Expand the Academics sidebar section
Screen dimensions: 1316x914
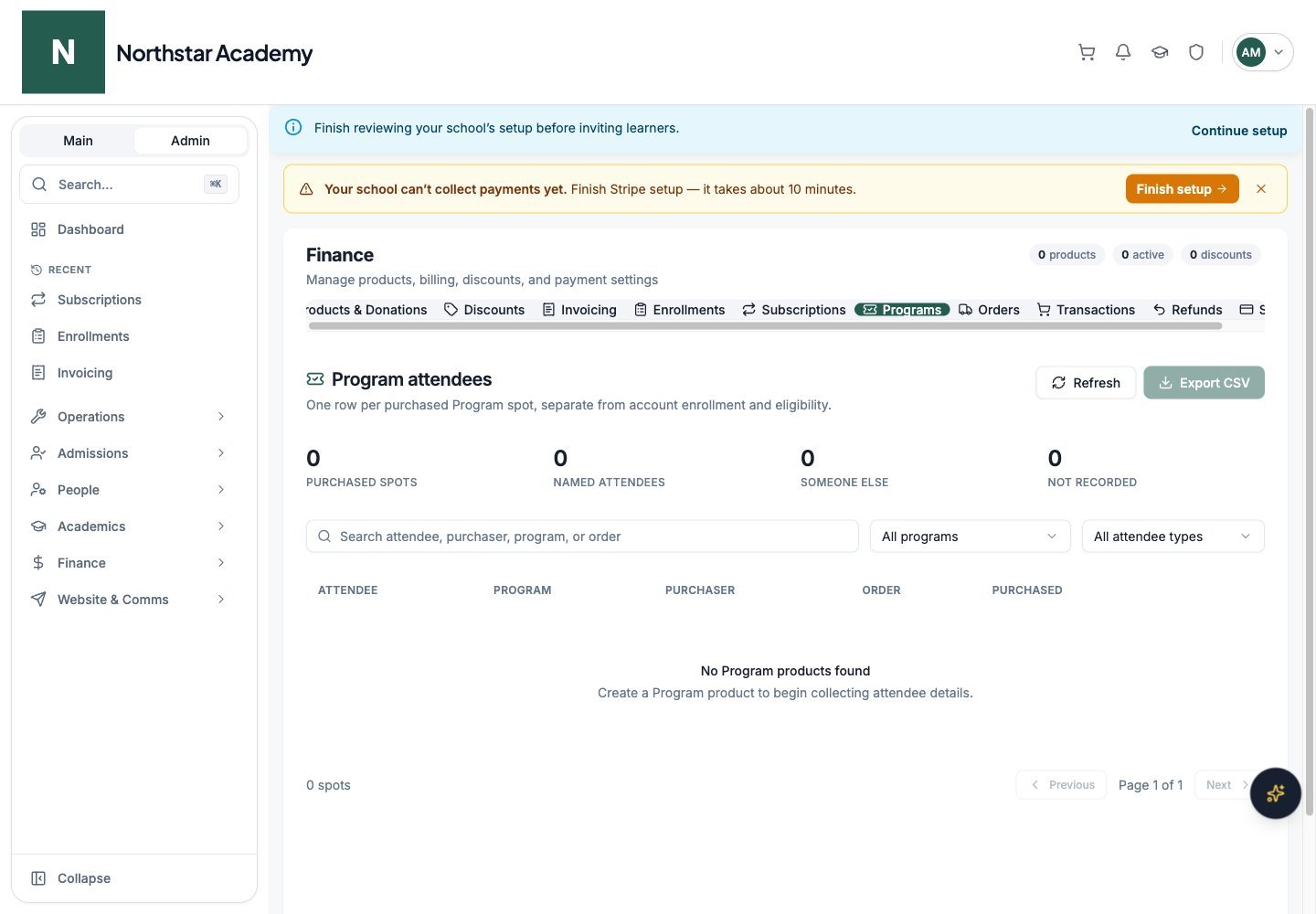129,526
